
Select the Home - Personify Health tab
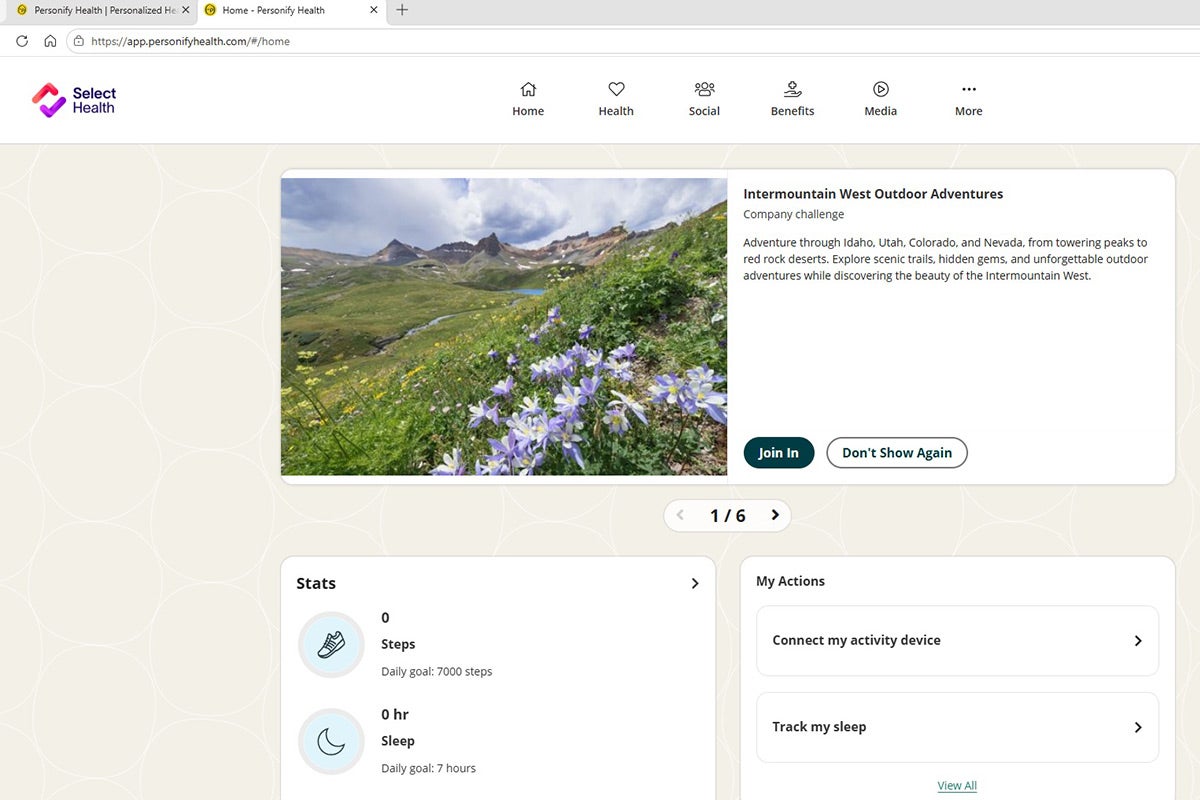290,10
